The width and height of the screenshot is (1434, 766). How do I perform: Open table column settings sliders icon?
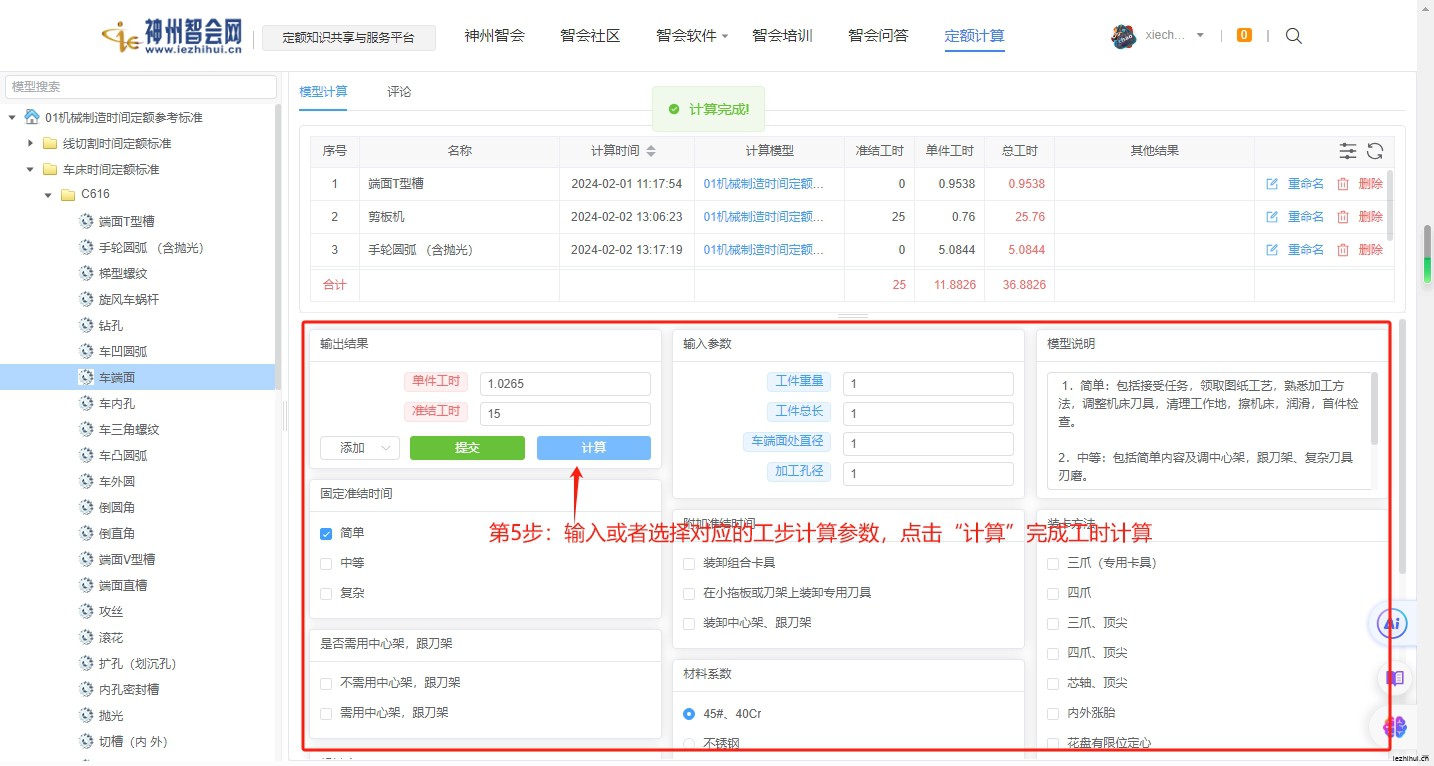tap(1348, 151)
